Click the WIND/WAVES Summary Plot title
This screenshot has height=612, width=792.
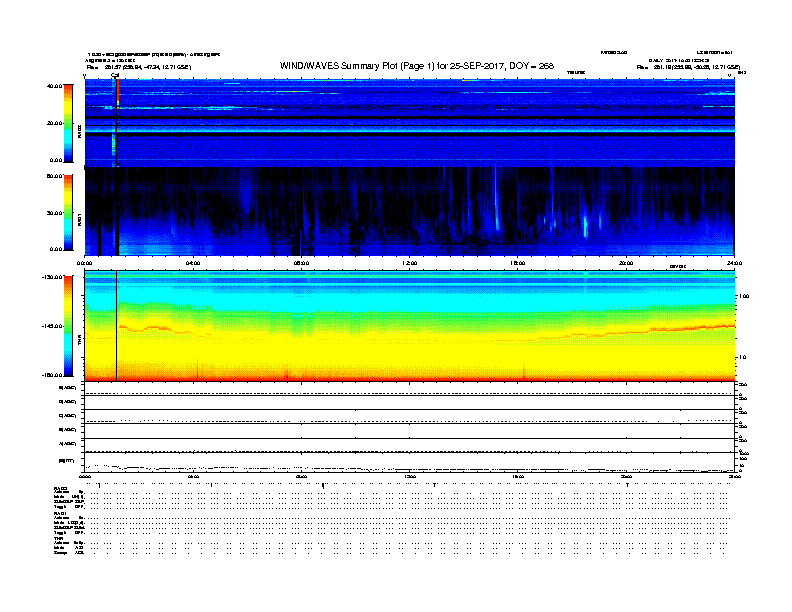click(x=417, y=66)
